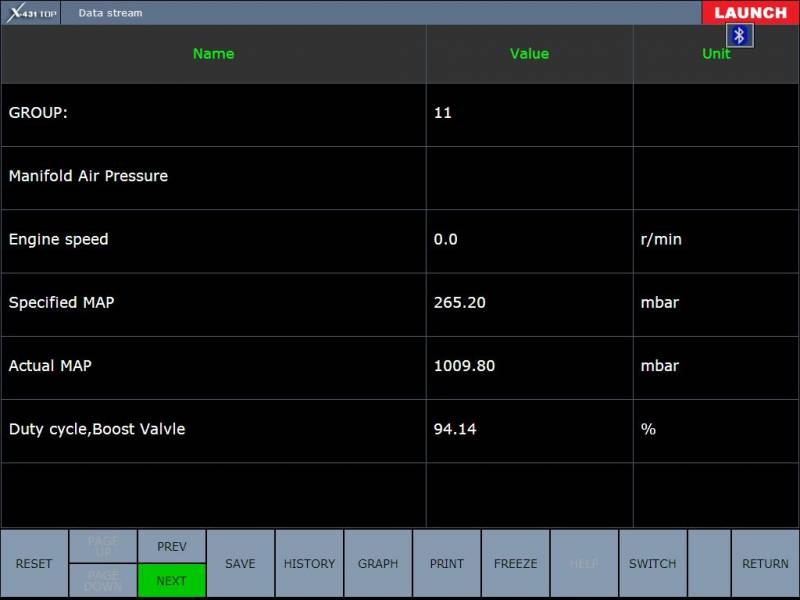Save the data stream with SAVE
The width and height of the screenshot is (800, 600).
[x=240, y=564]
